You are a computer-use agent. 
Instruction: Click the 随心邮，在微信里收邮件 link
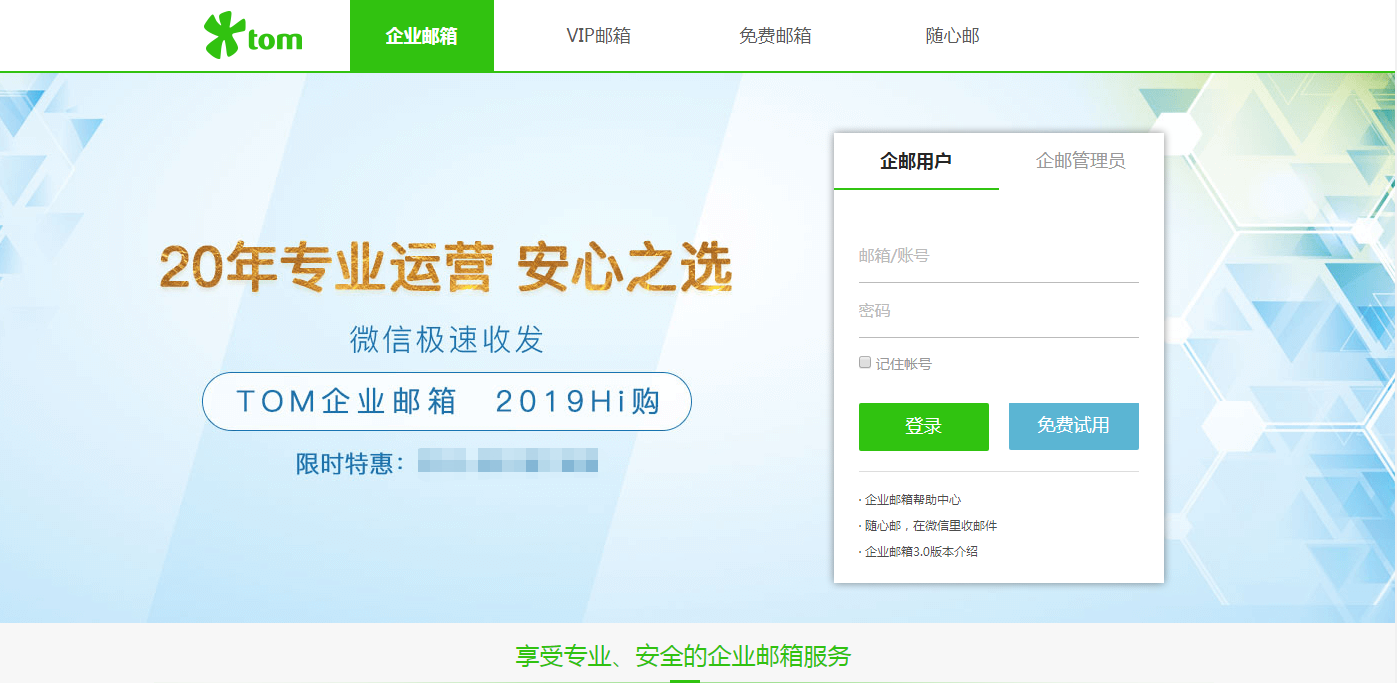point(933,524)
